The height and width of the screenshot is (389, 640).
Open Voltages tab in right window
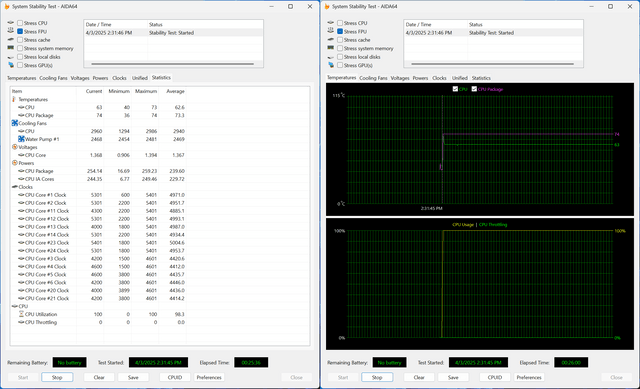[400, 78]
